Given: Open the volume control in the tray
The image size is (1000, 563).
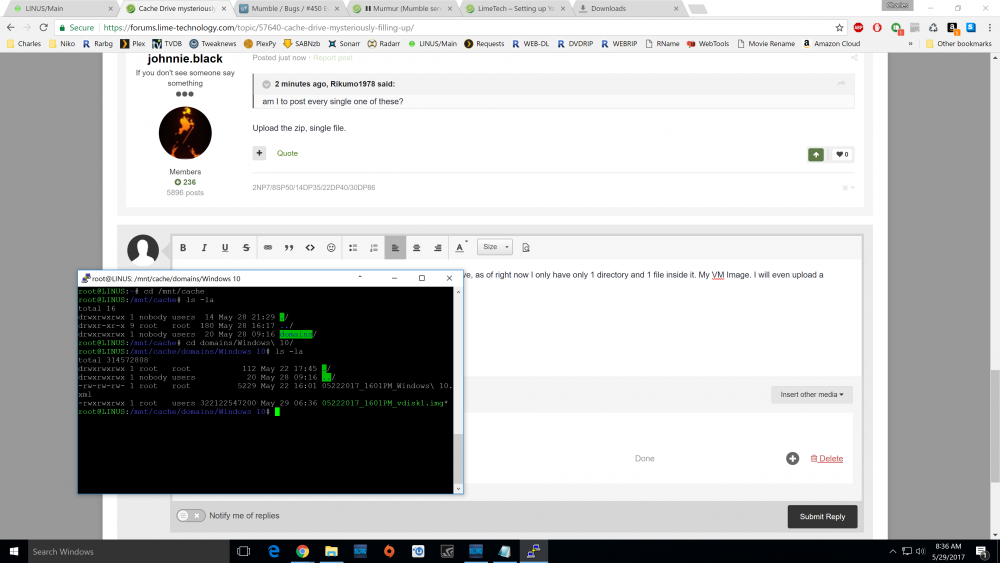Looking at the screenshot, I should (921, 552).
